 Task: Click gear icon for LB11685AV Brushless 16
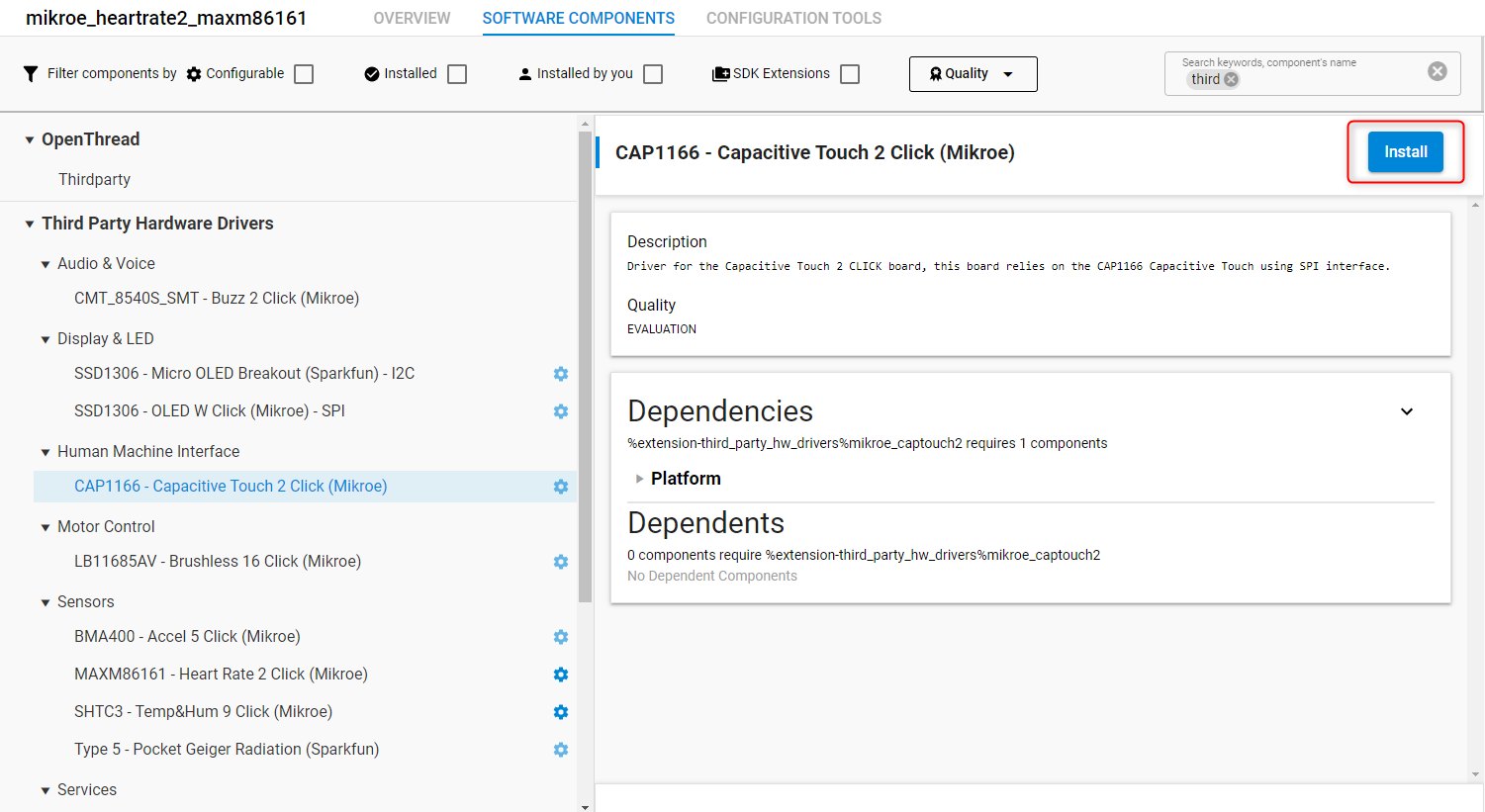pyautogui.click(x=561, y=562)
